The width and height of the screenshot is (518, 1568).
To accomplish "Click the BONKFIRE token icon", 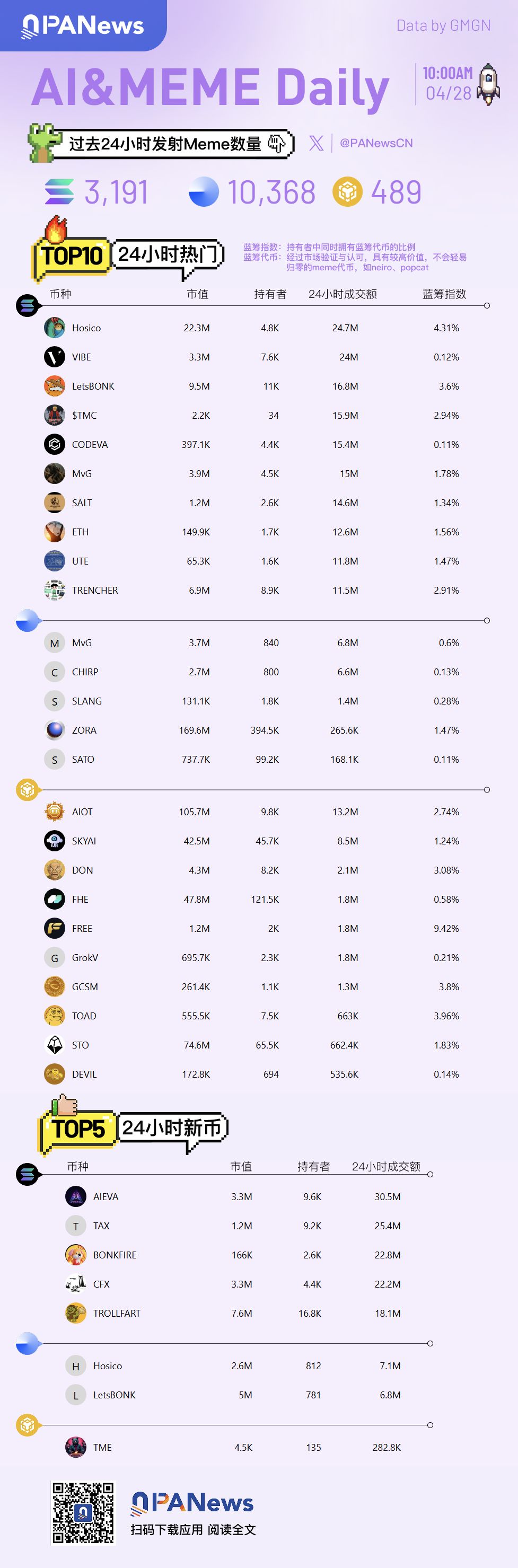I will [x=75, y=1255].
